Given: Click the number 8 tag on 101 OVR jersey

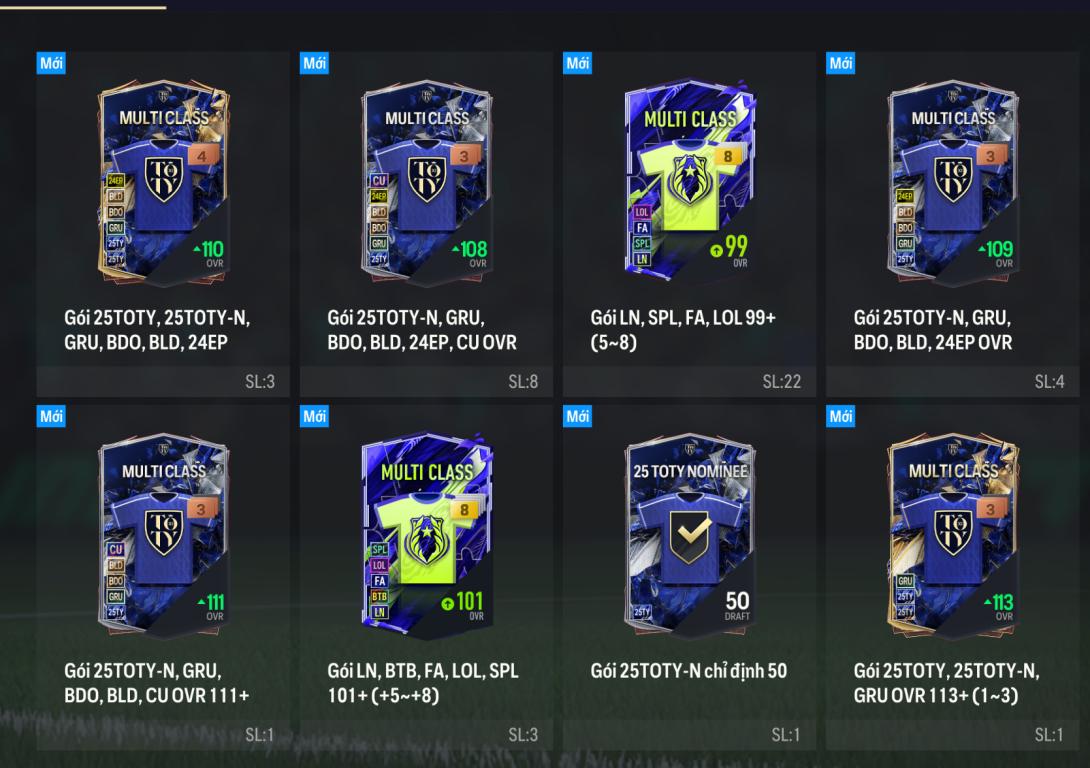Looking at the screenshot, I should pyautogui.click(x=464, y=509).
